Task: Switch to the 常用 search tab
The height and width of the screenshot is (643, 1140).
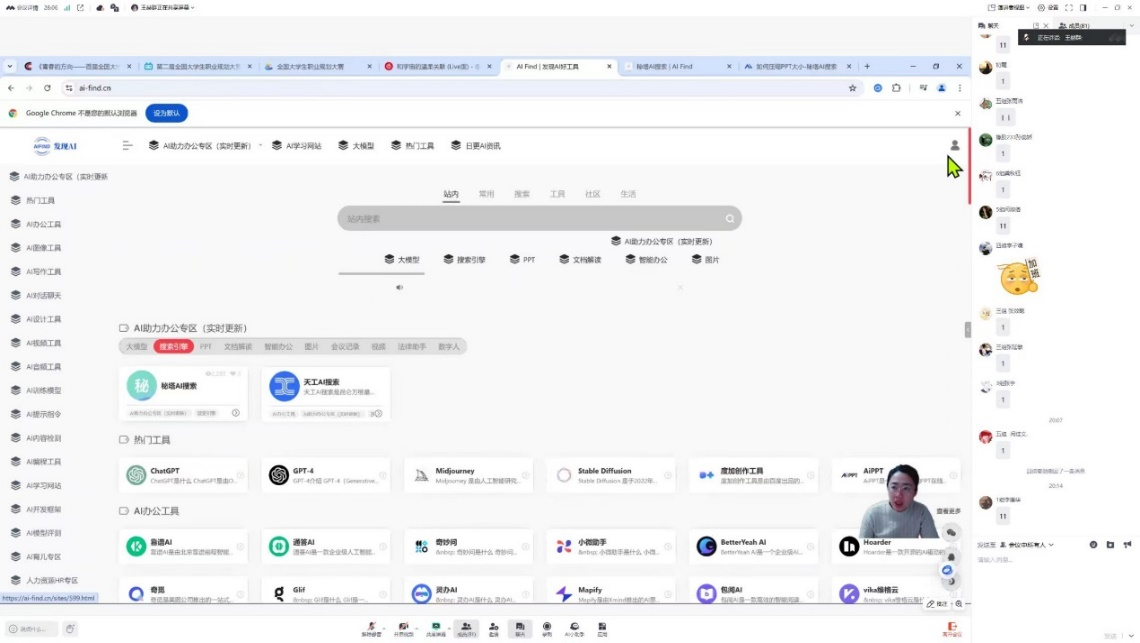Action: coord(486,194)
